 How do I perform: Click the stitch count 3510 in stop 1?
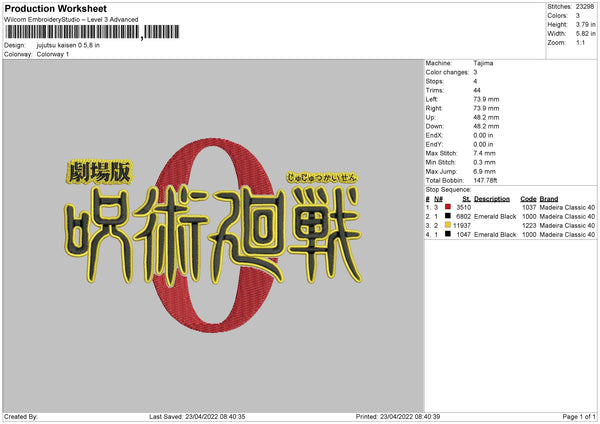point(463,207)
